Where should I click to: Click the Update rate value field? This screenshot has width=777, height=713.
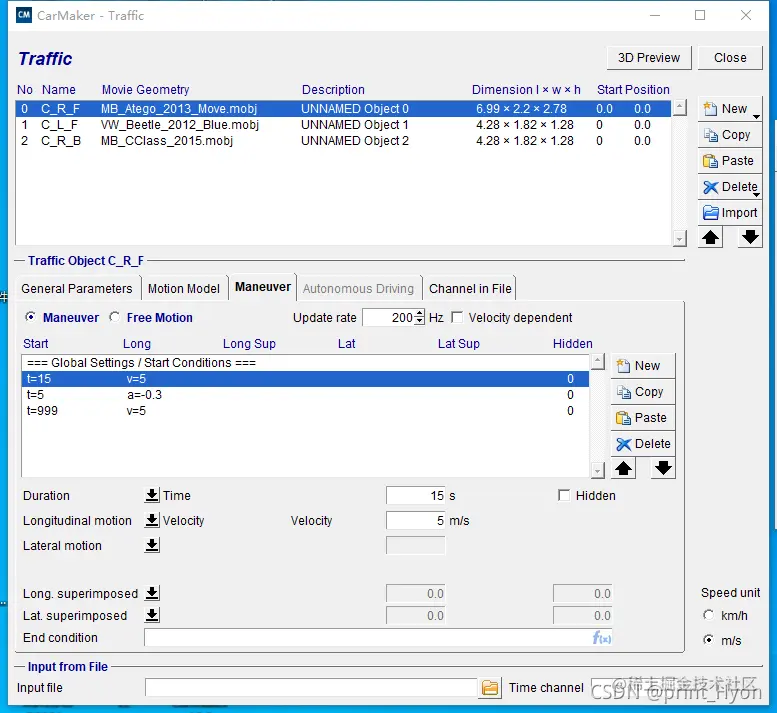(389, 317)
